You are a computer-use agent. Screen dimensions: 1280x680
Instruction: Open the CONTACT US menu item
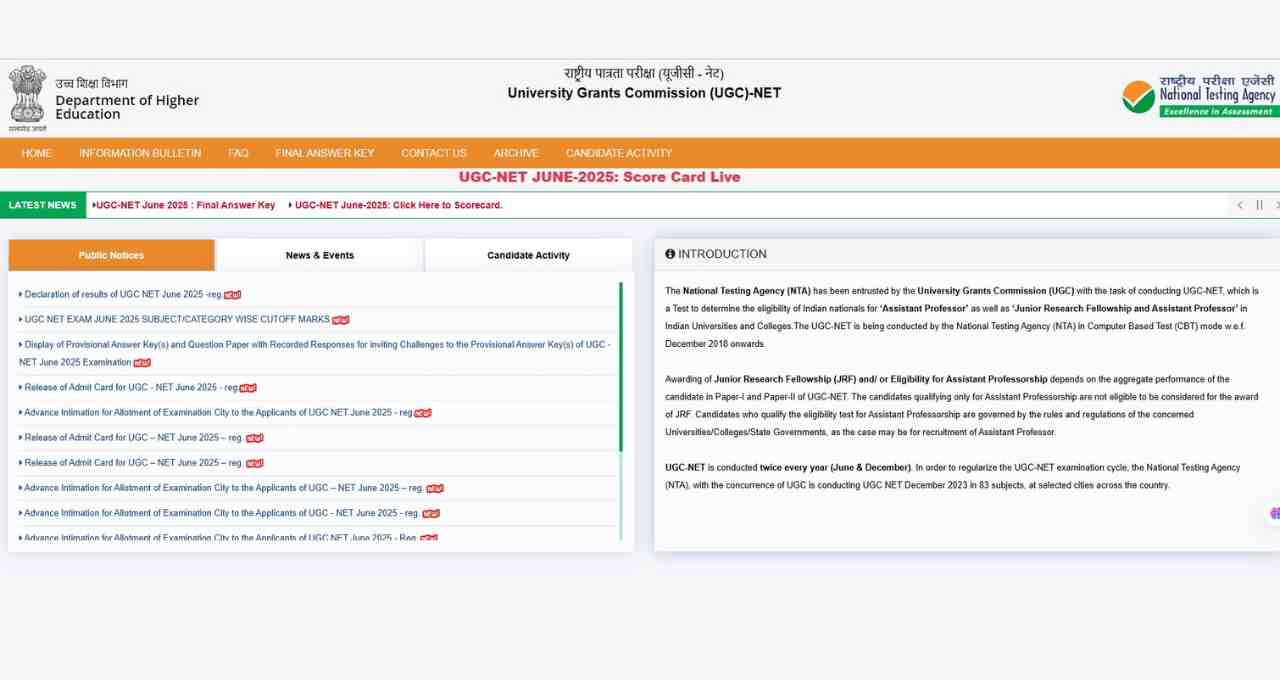coord(434,153)
